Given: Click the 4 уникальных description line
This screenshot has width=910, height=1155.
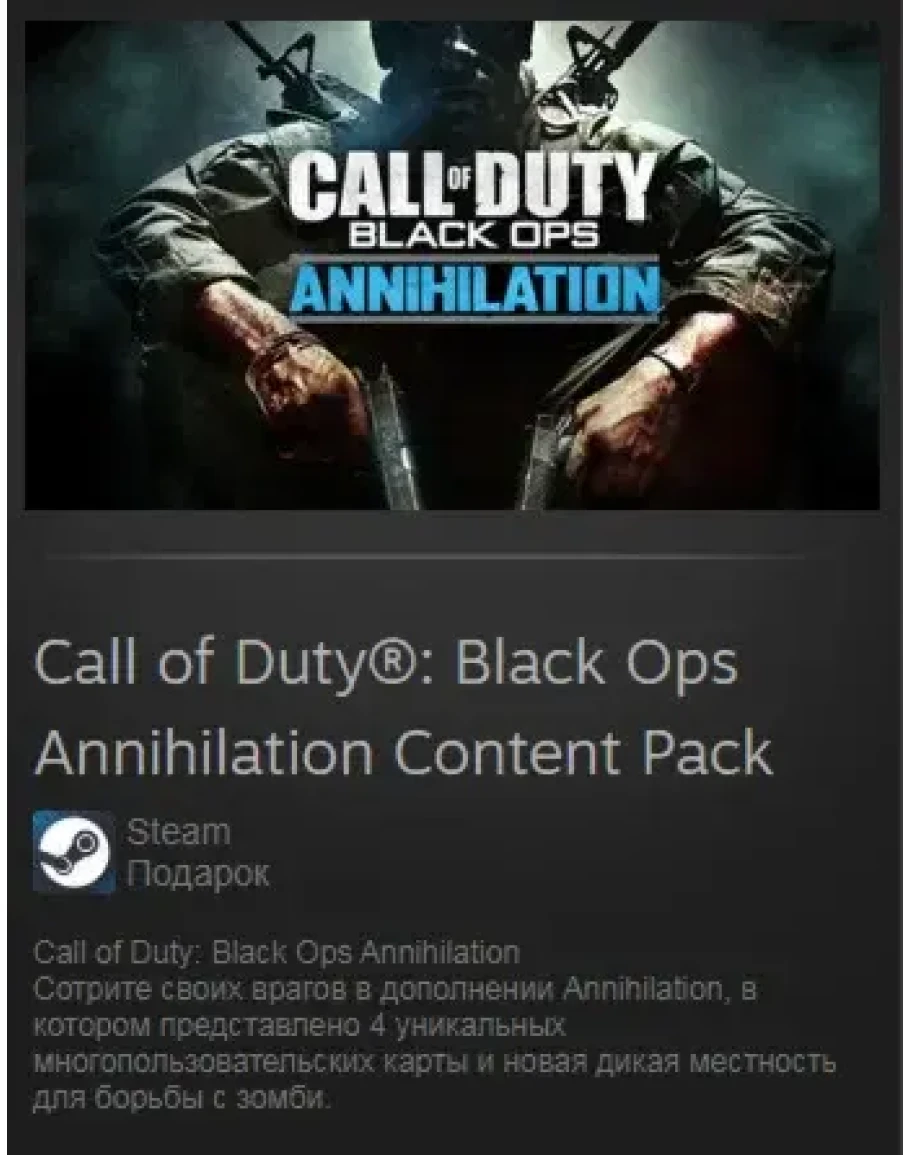Looking at the screenshot, I should [x=300, y=1025].
